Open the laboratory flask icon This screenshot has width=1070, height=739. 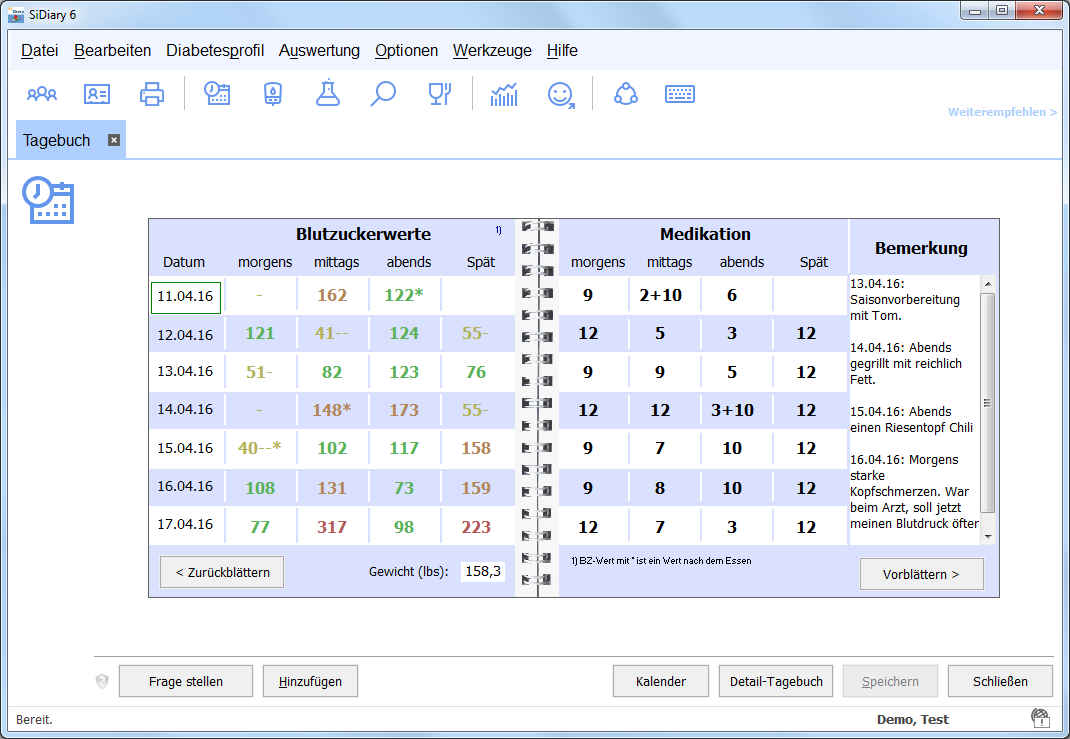tap(327, 94)
